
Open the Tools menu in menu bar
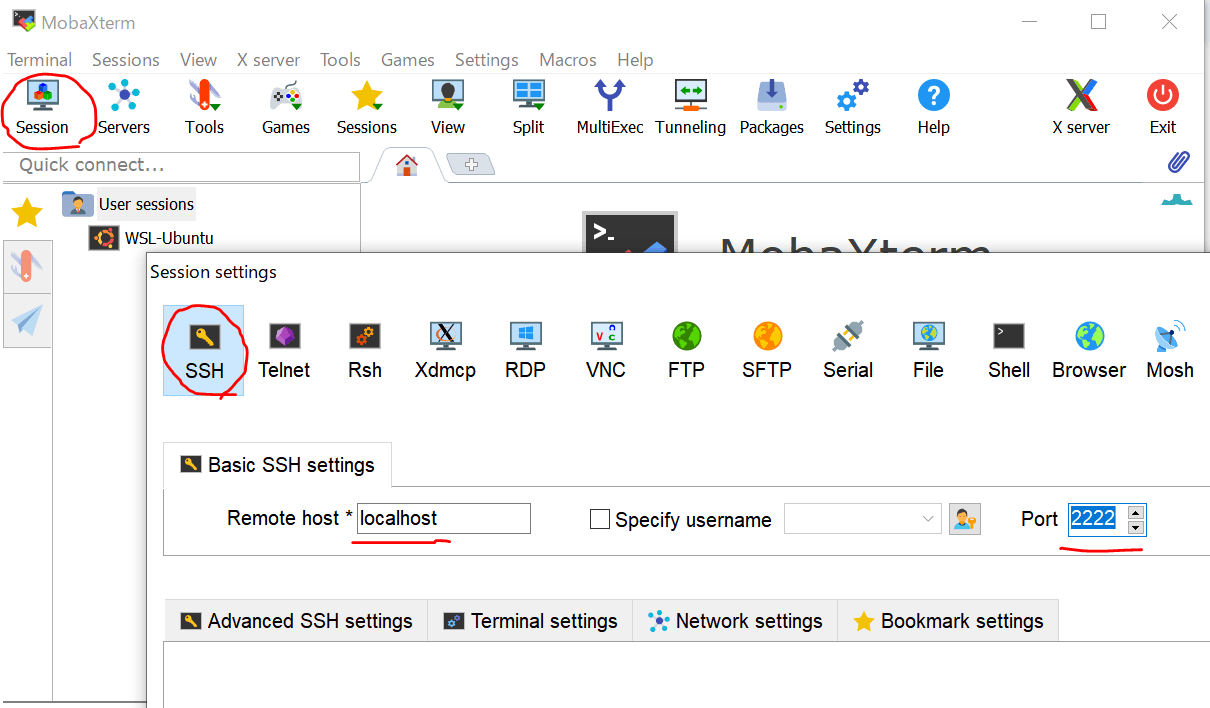coord(341,60)
